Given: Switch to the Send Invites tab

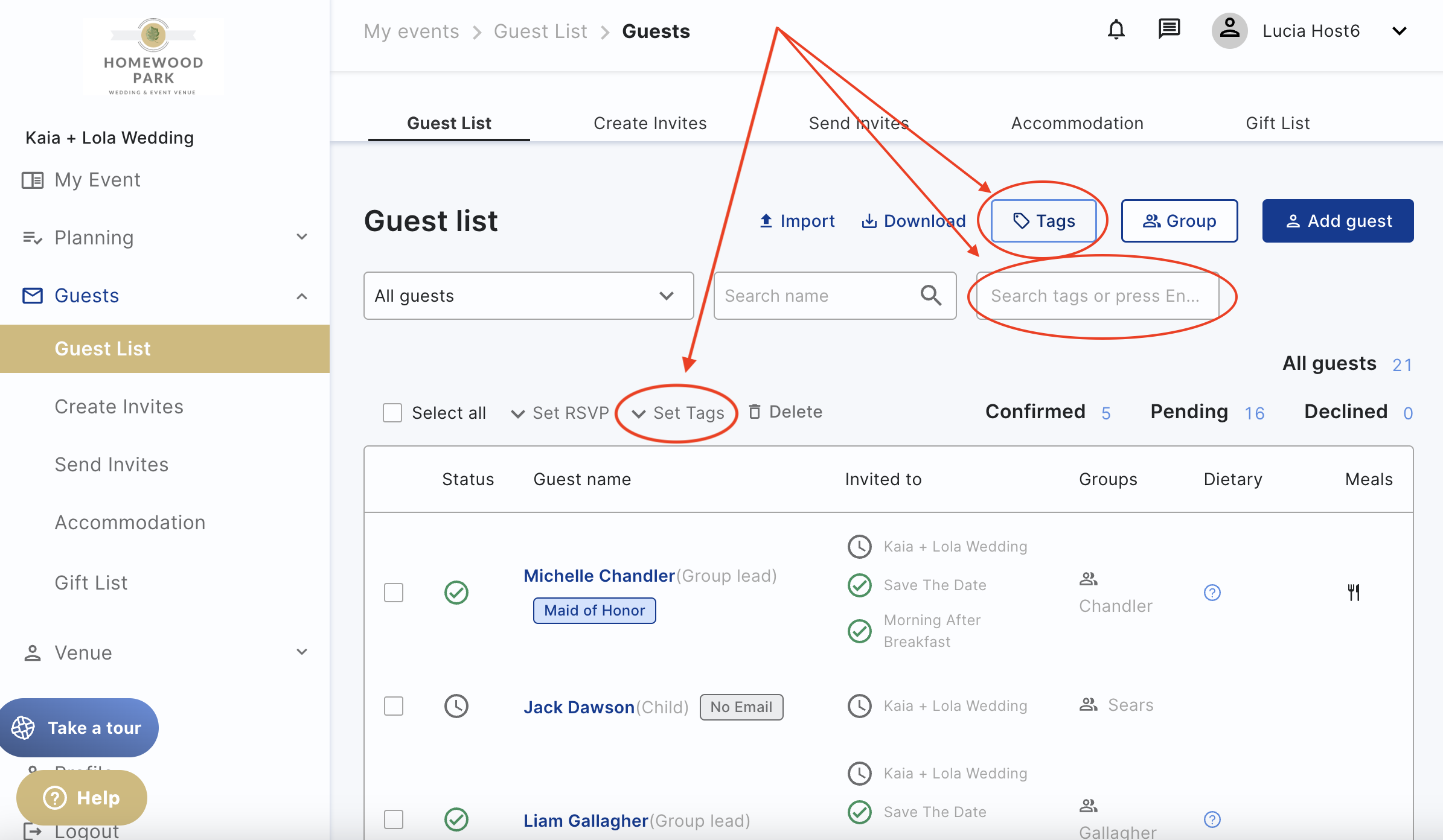Looking at the screenshot, I should [x=859, y=123].
